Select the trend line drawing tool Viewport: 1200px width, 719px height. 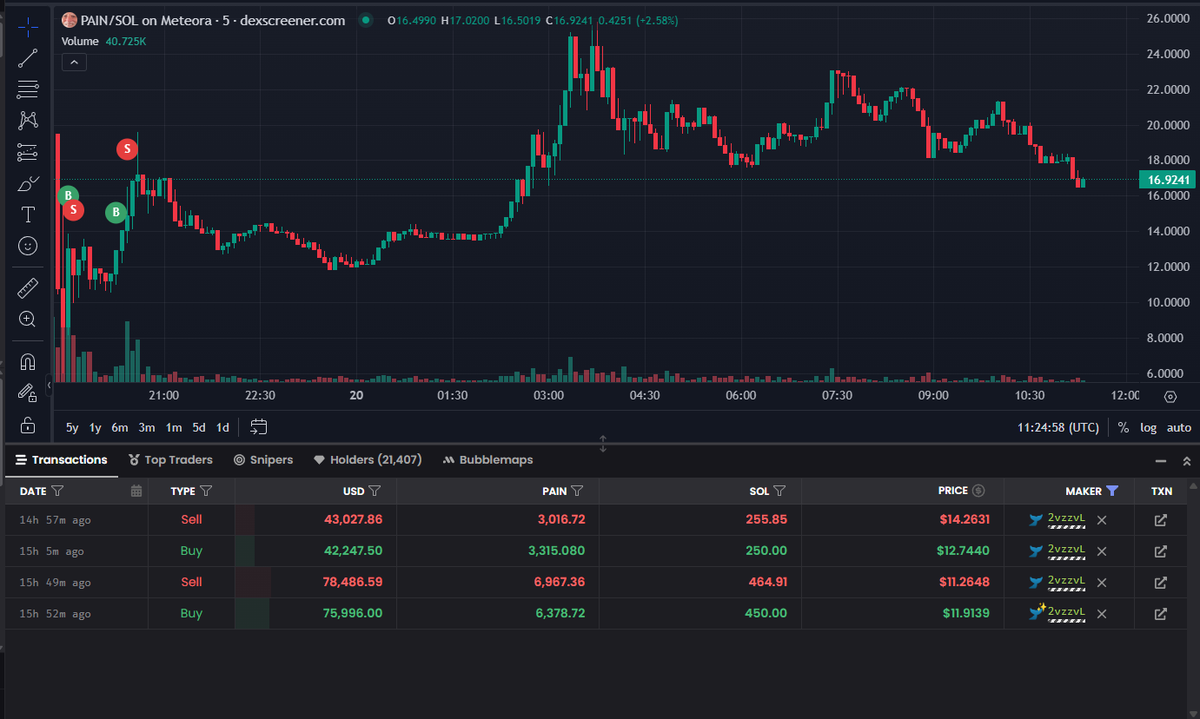(27, 59)
